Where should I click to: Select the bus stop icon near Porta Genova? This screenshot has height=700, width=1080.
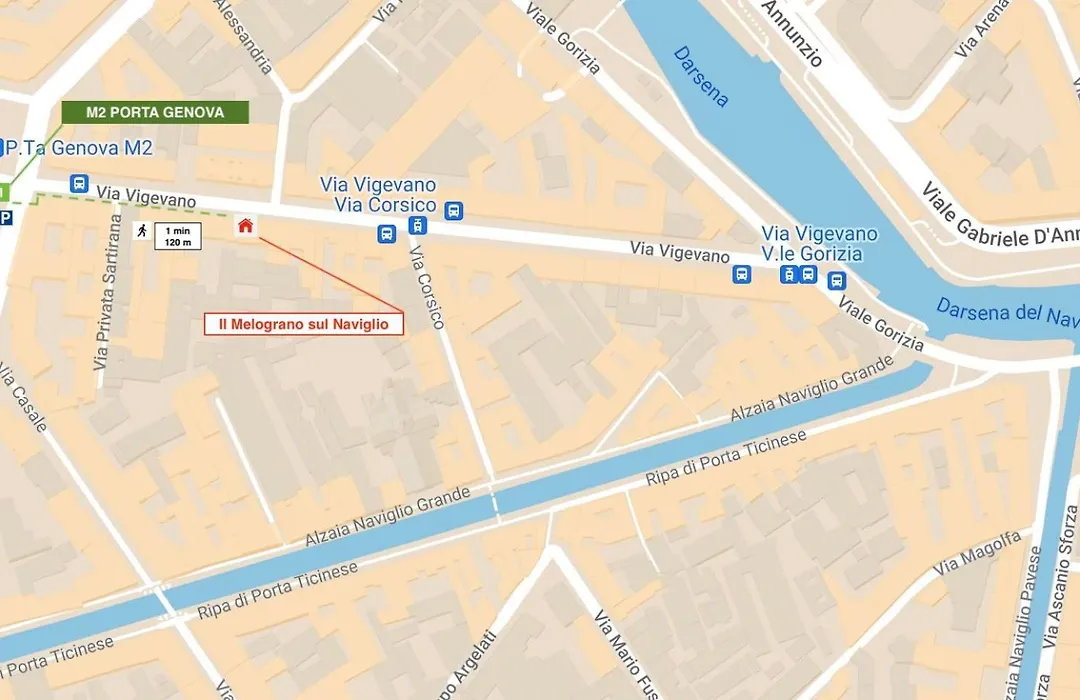[79, 184]
